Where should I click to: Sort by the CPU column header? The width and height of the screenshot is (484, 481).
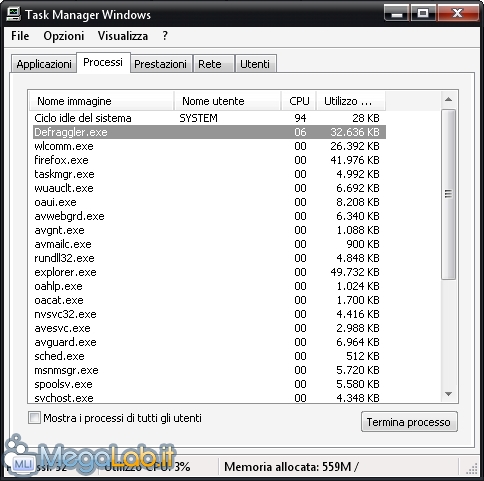[299, 101]
